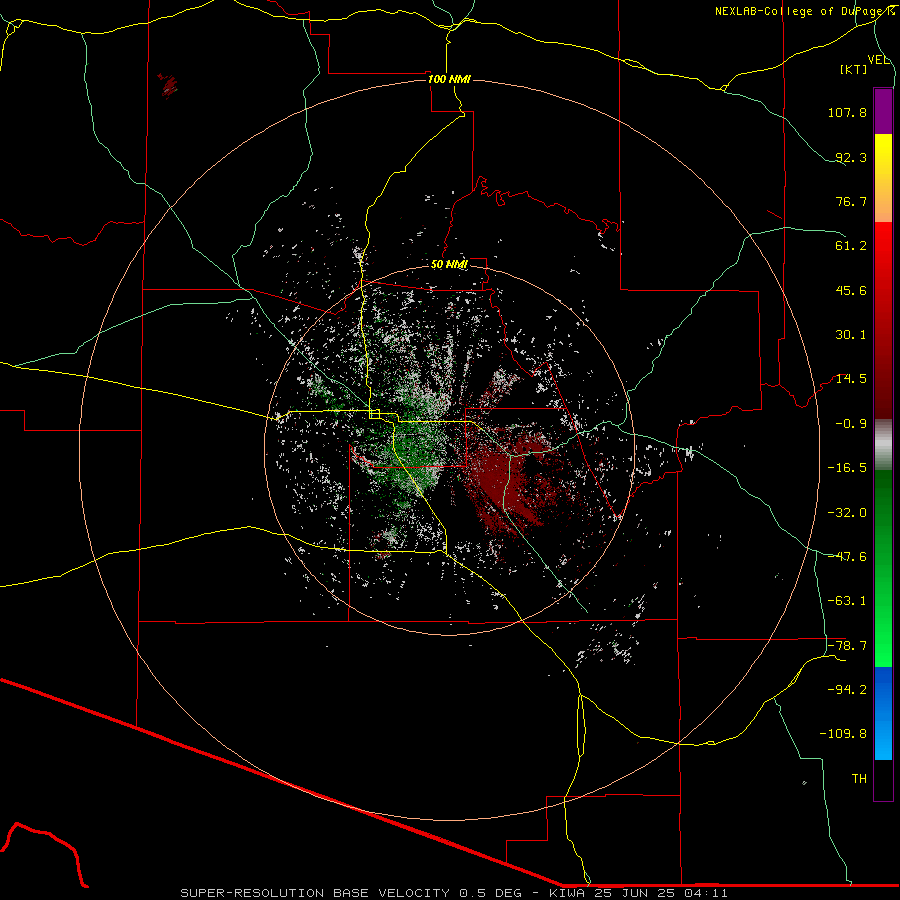Click the 30.1 velocity scale value
Viewport: 900px width, 900px height.
(851, 335)
